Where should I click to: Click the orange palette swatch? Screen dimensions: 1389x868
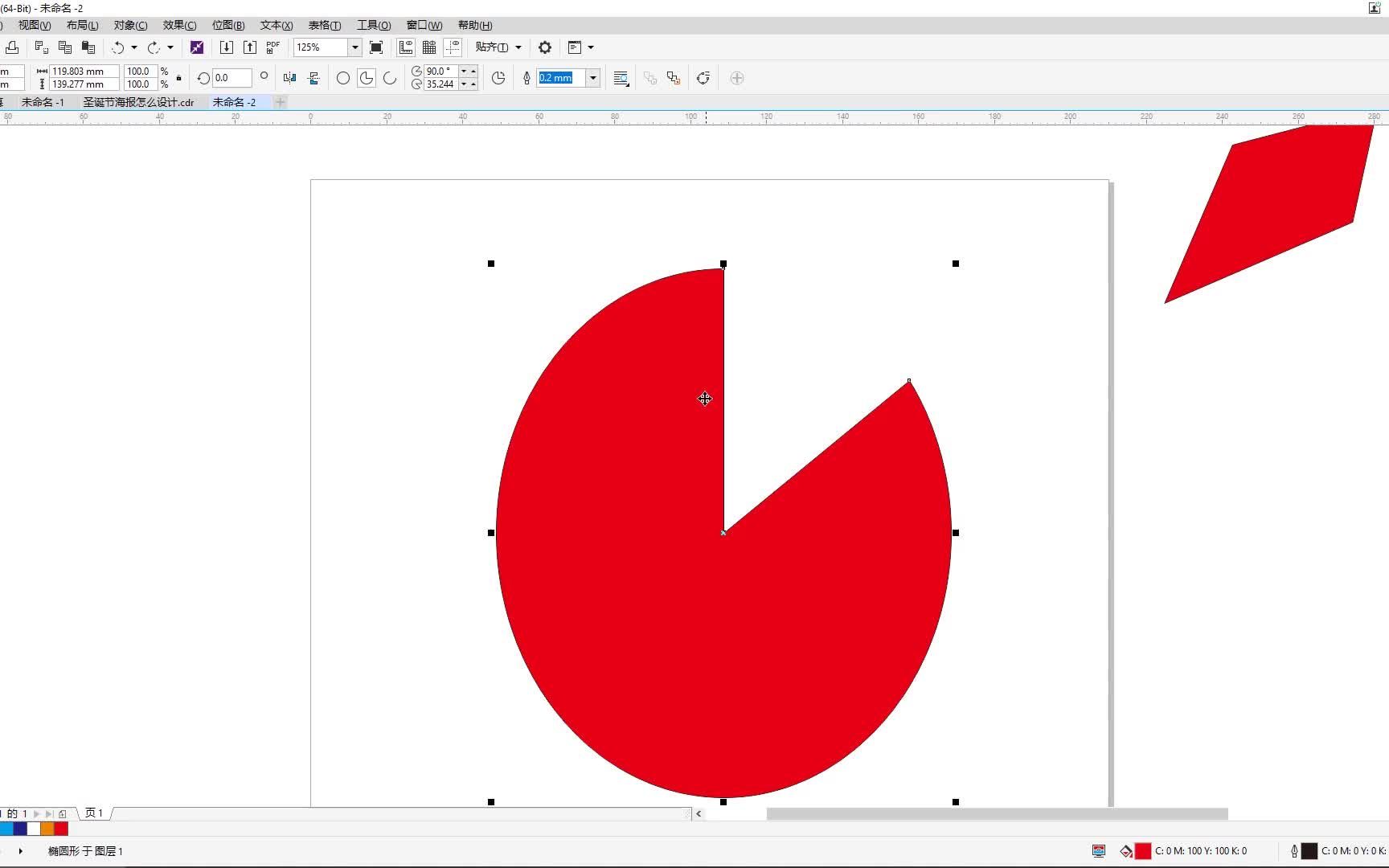click(47, 829)
